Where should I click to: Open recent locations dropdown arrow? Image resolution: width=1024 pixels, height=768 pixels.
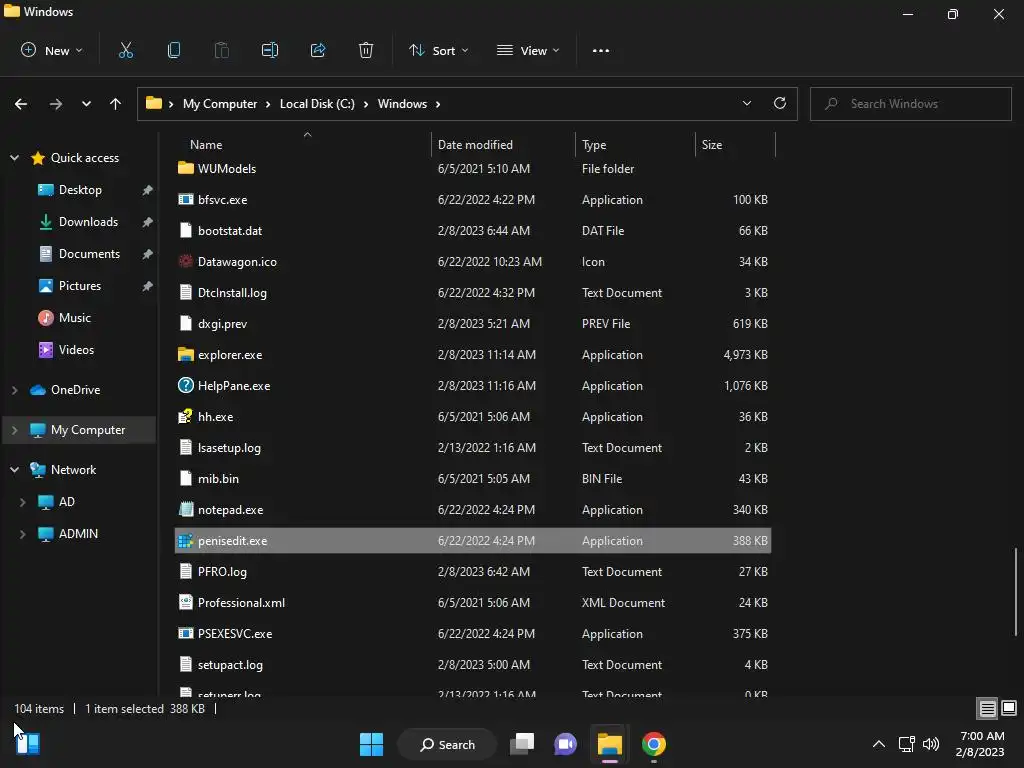click(86, 104)
